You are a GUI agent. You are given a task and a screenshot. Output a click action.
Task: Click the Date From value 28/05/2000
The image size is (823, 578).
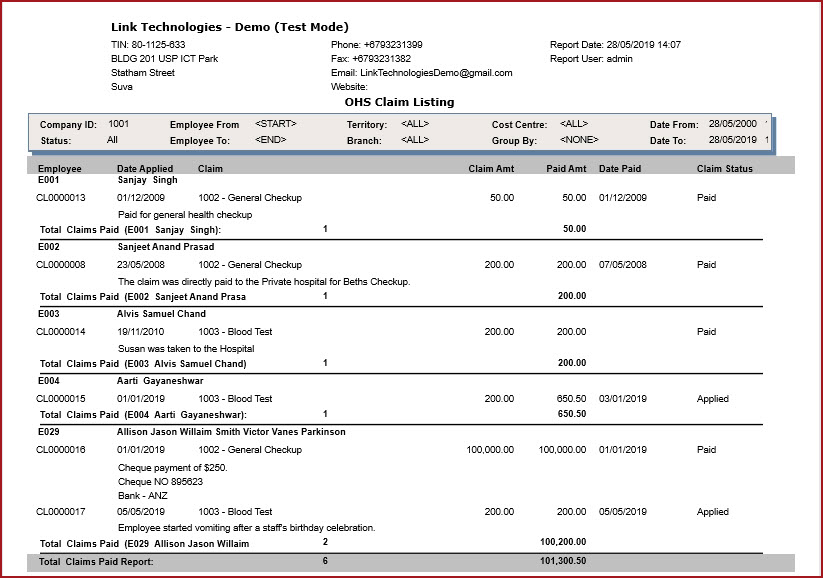(x=731, y=124)
